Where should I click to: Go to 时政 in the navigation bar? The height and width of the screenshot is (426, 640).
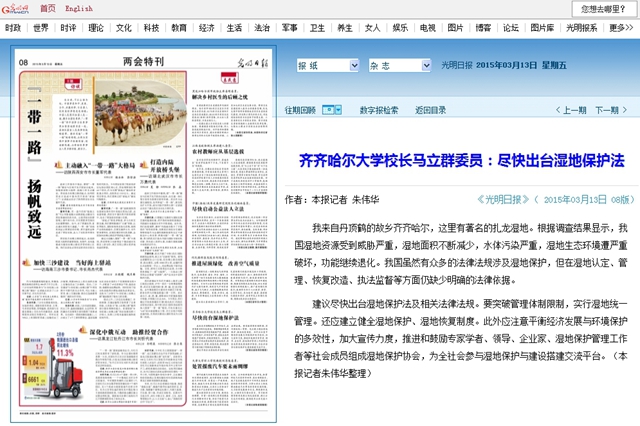pos(68,28)
